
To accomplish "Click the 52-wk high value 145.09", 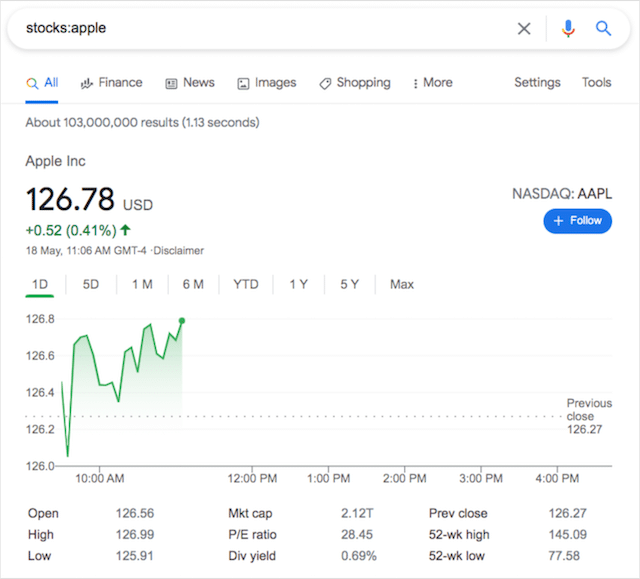I will 567,535.
